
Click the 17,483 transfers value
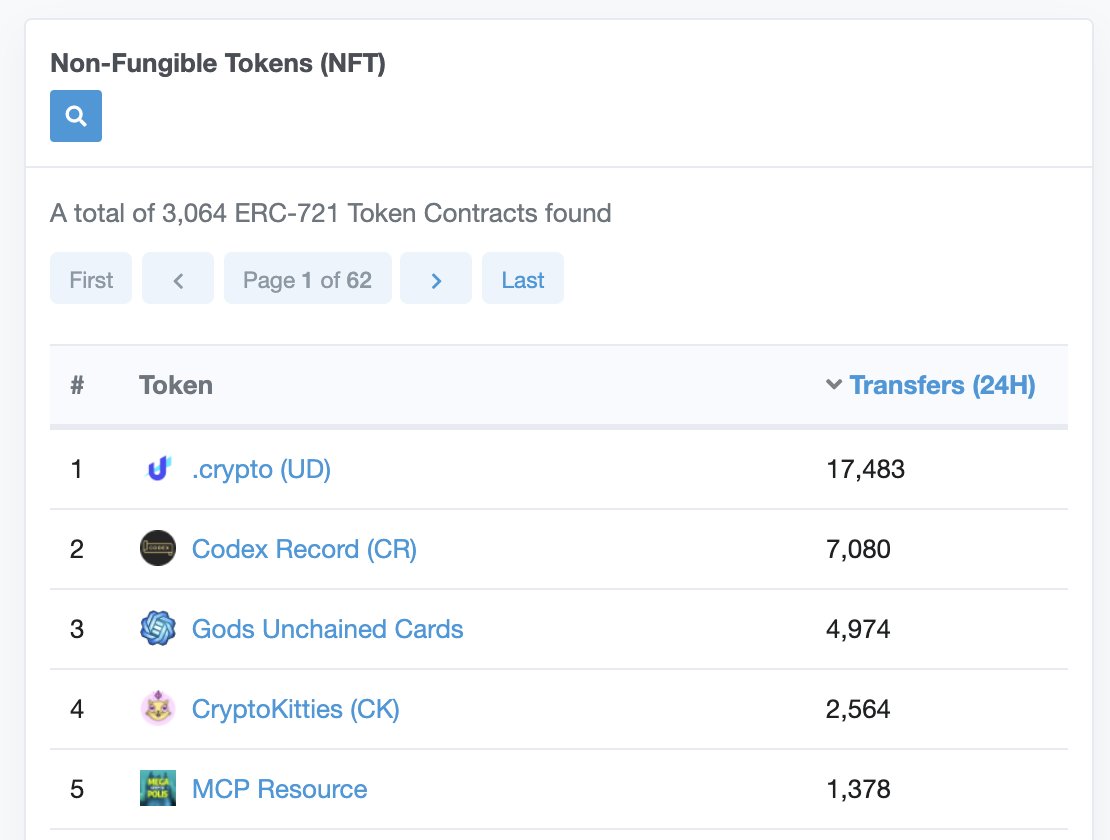coord(865,469)
